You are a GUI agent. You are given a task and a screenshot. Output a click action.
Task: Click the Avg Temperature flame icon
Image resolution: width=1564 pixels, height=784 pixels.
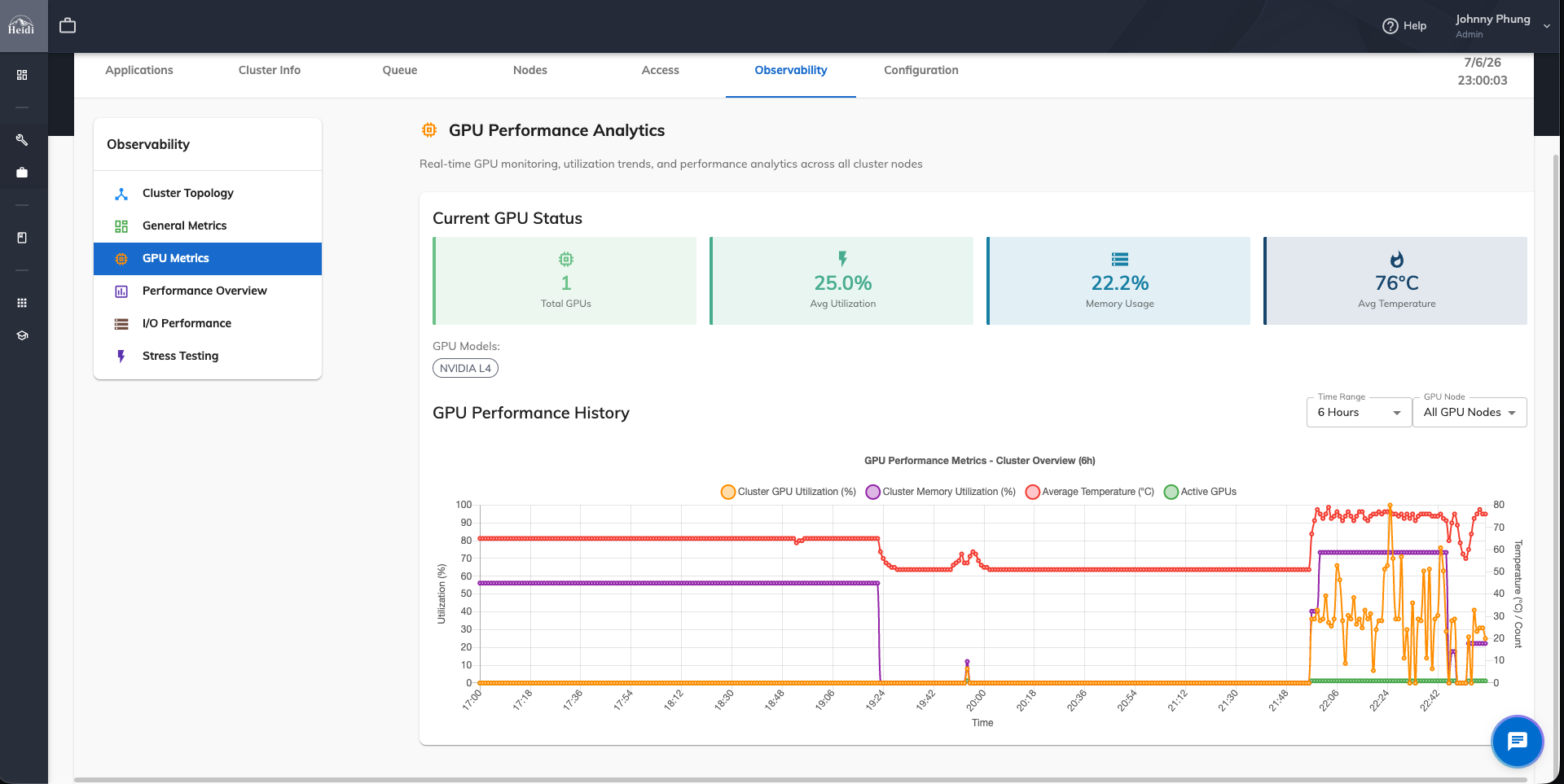[x=1397, y=259]
